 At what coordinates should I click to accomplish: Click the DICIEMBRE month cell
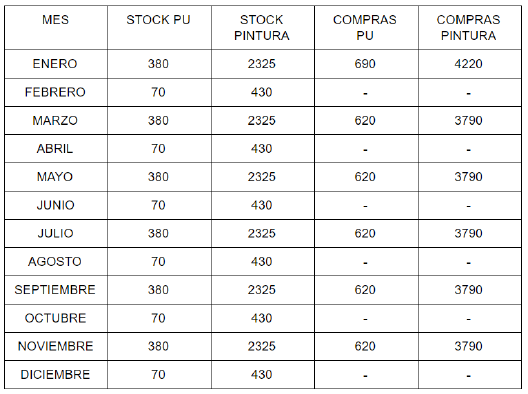[x=55, y=374]
